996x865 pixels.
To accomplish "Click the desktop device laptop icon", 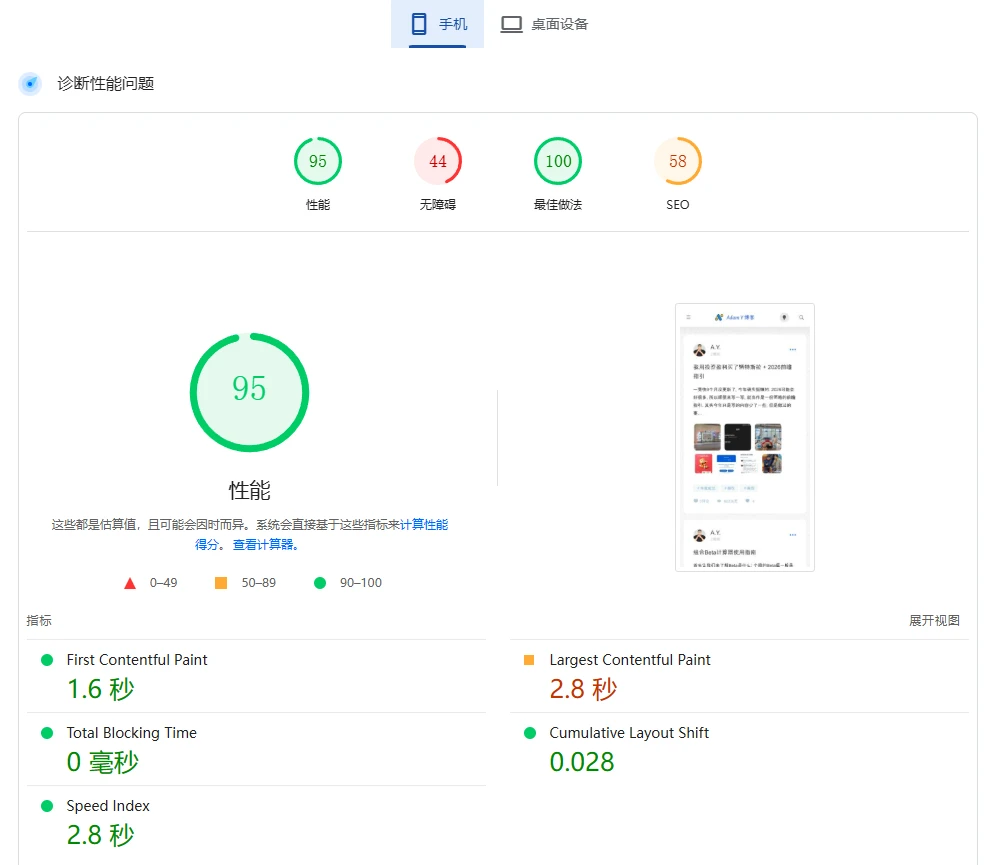I will coord(512,24).
